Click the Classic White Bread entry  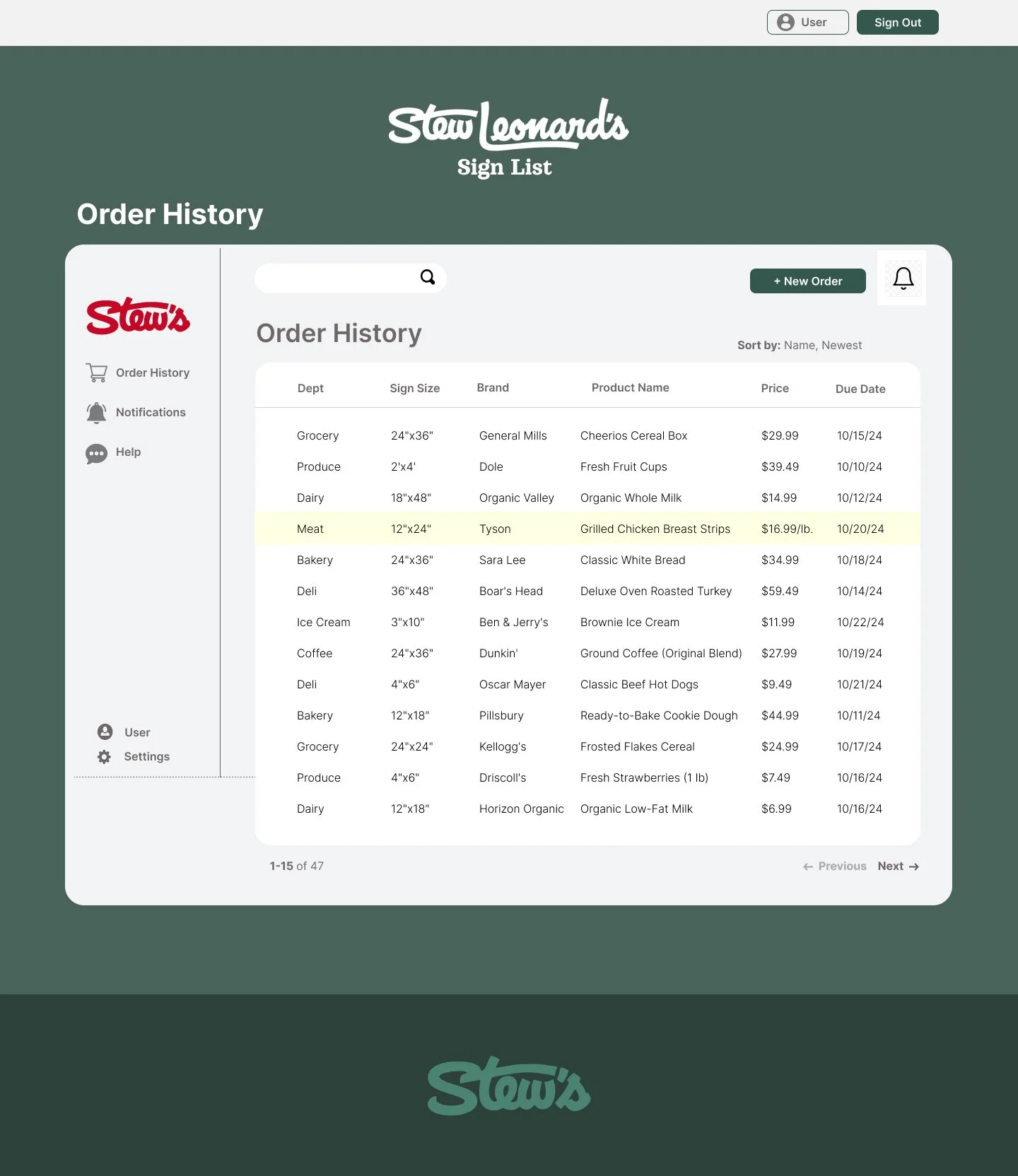coord(633,560)
